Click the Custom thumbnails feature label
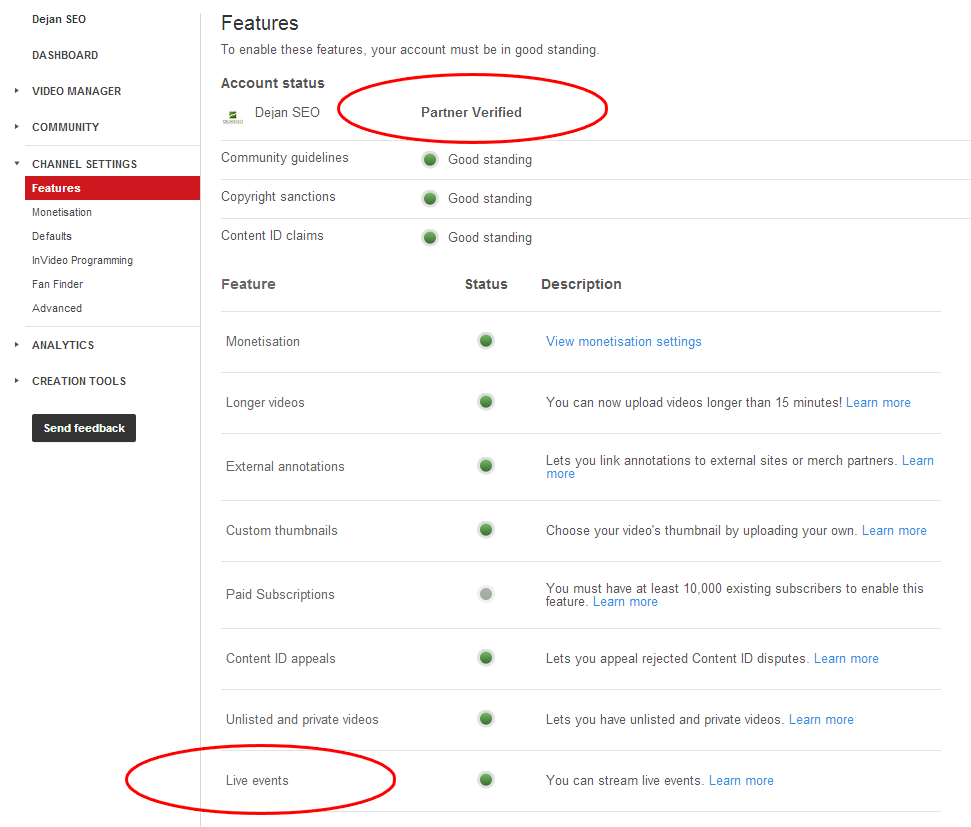 pyautogui.click(x=282, y=530)
